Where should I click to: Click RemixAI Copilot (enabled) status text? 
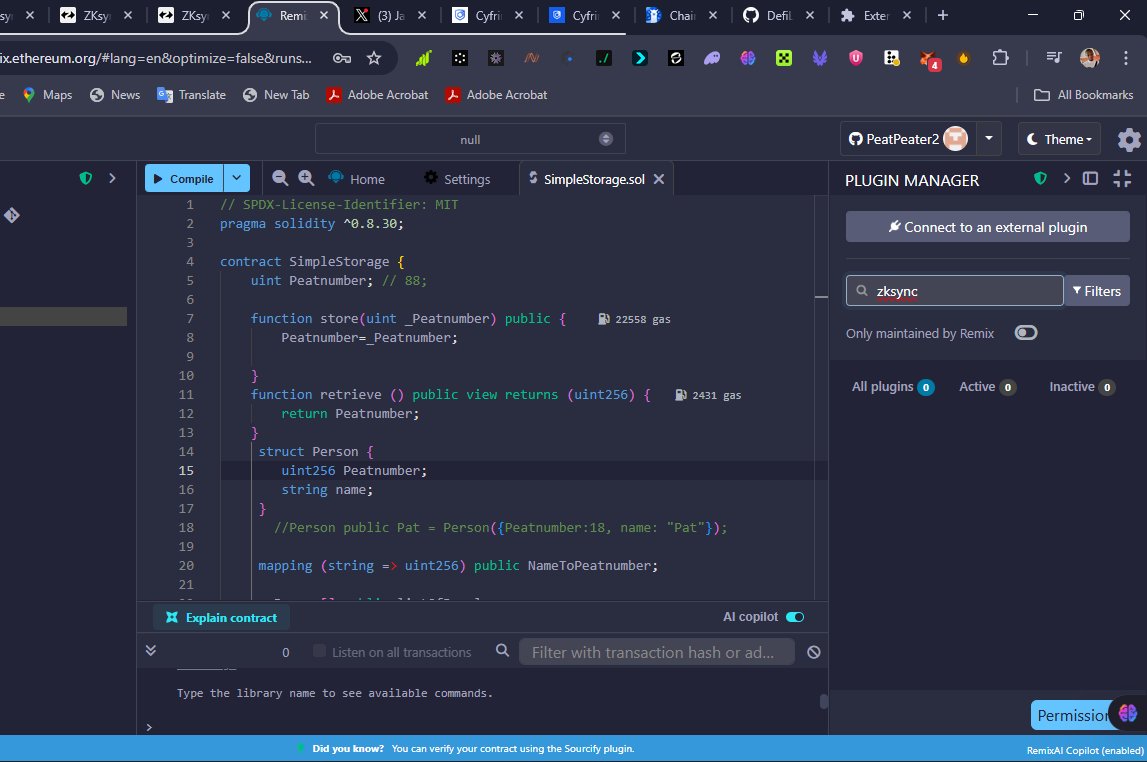point(1084,750)
